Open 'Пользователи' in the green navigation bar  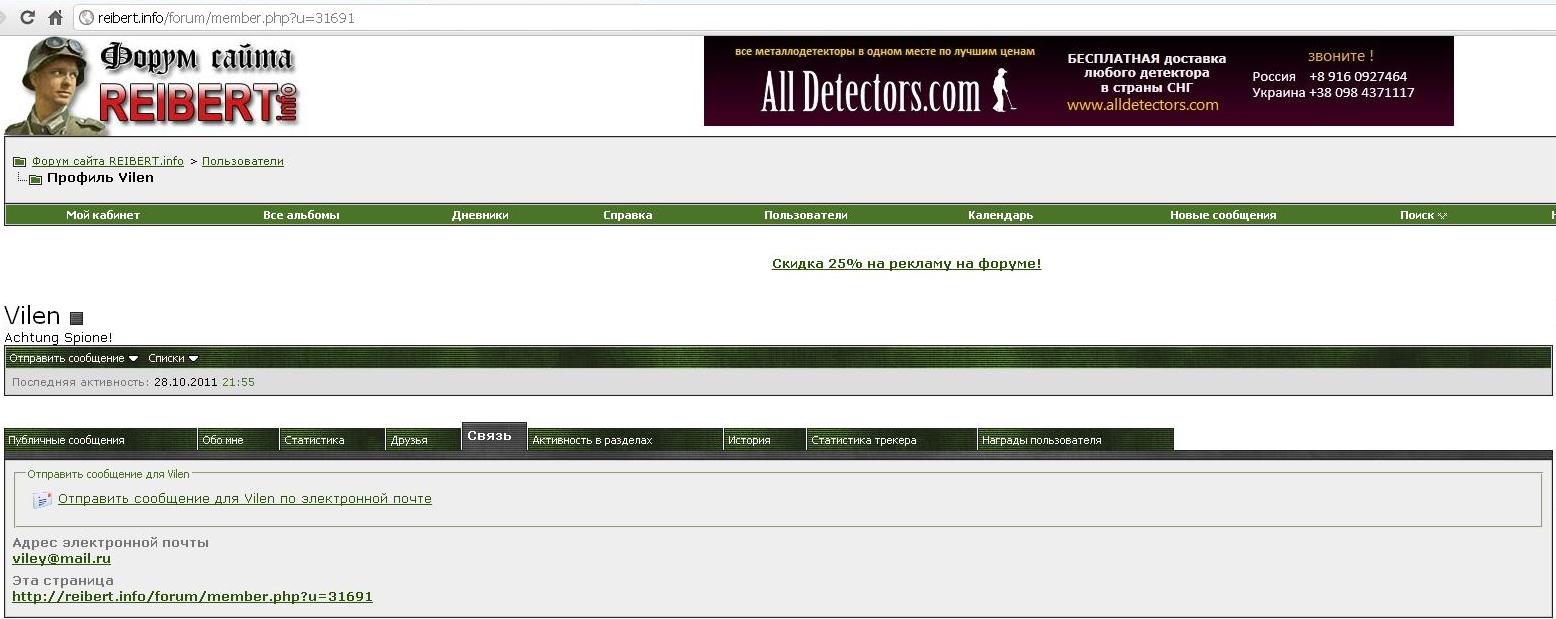coord(806,215)
